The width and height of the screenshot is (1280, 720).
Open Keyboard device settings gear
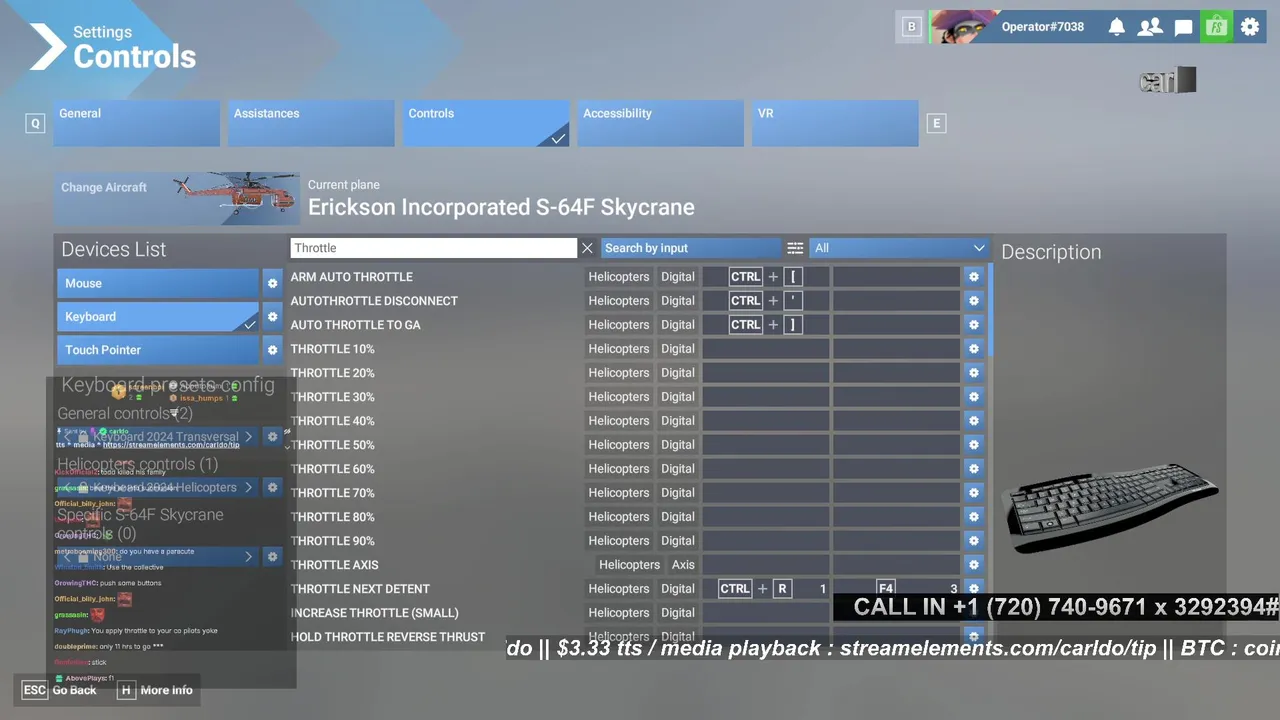(272, 317)
